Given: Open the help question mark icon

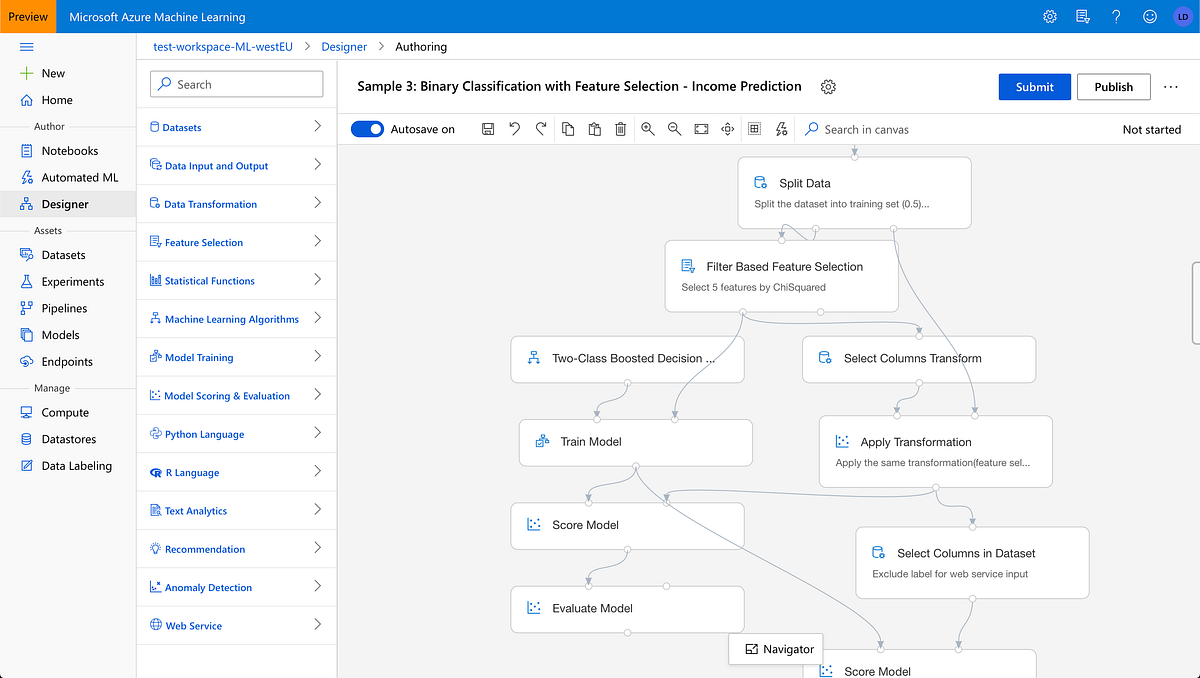Looking at the screenshot, I should pyautogui.click(x=1116, y=16).
